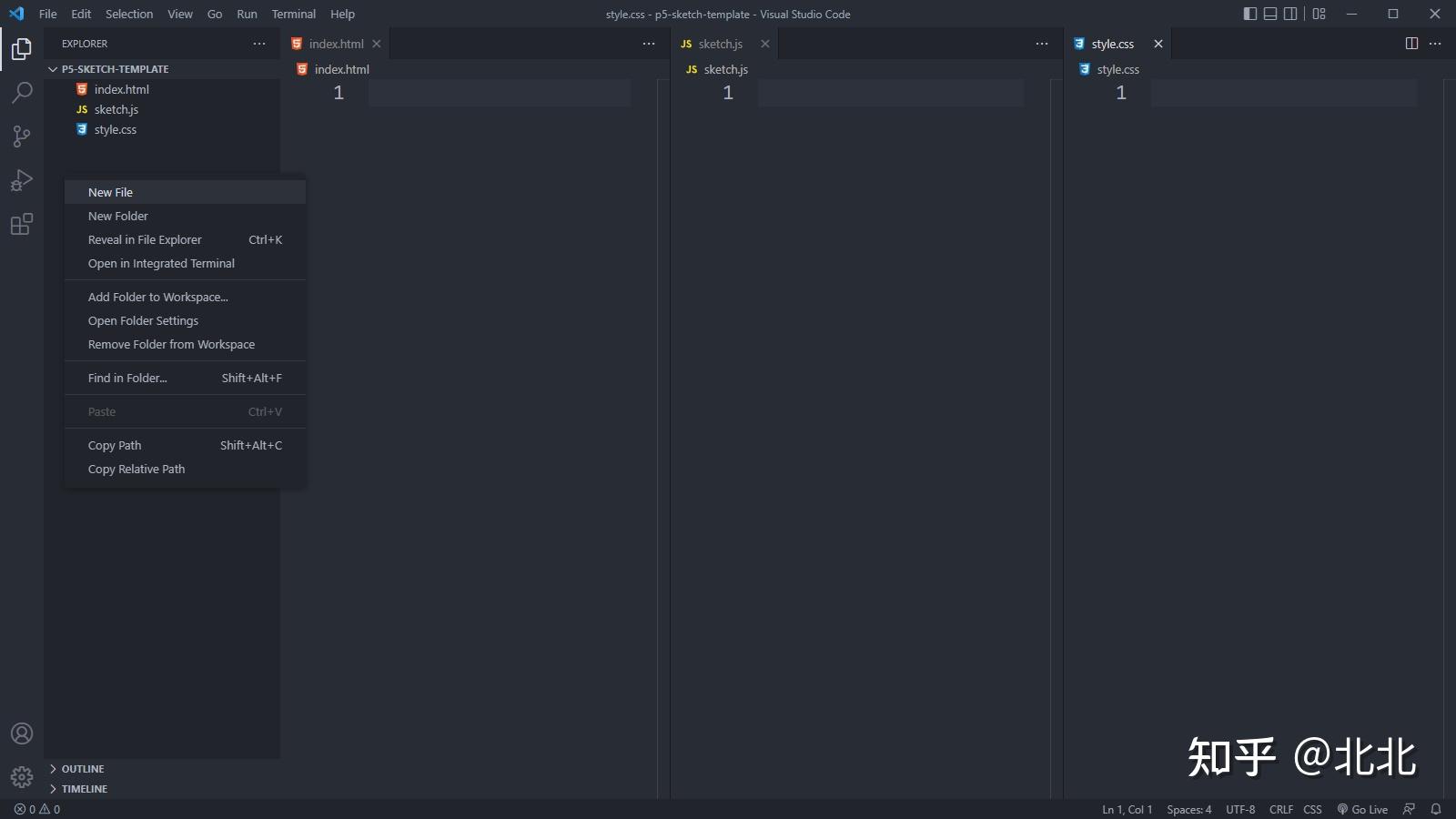This screenshot has height=819, width=1456.
Task: Toggle the panel visibility
Action: pos(1269,14)
